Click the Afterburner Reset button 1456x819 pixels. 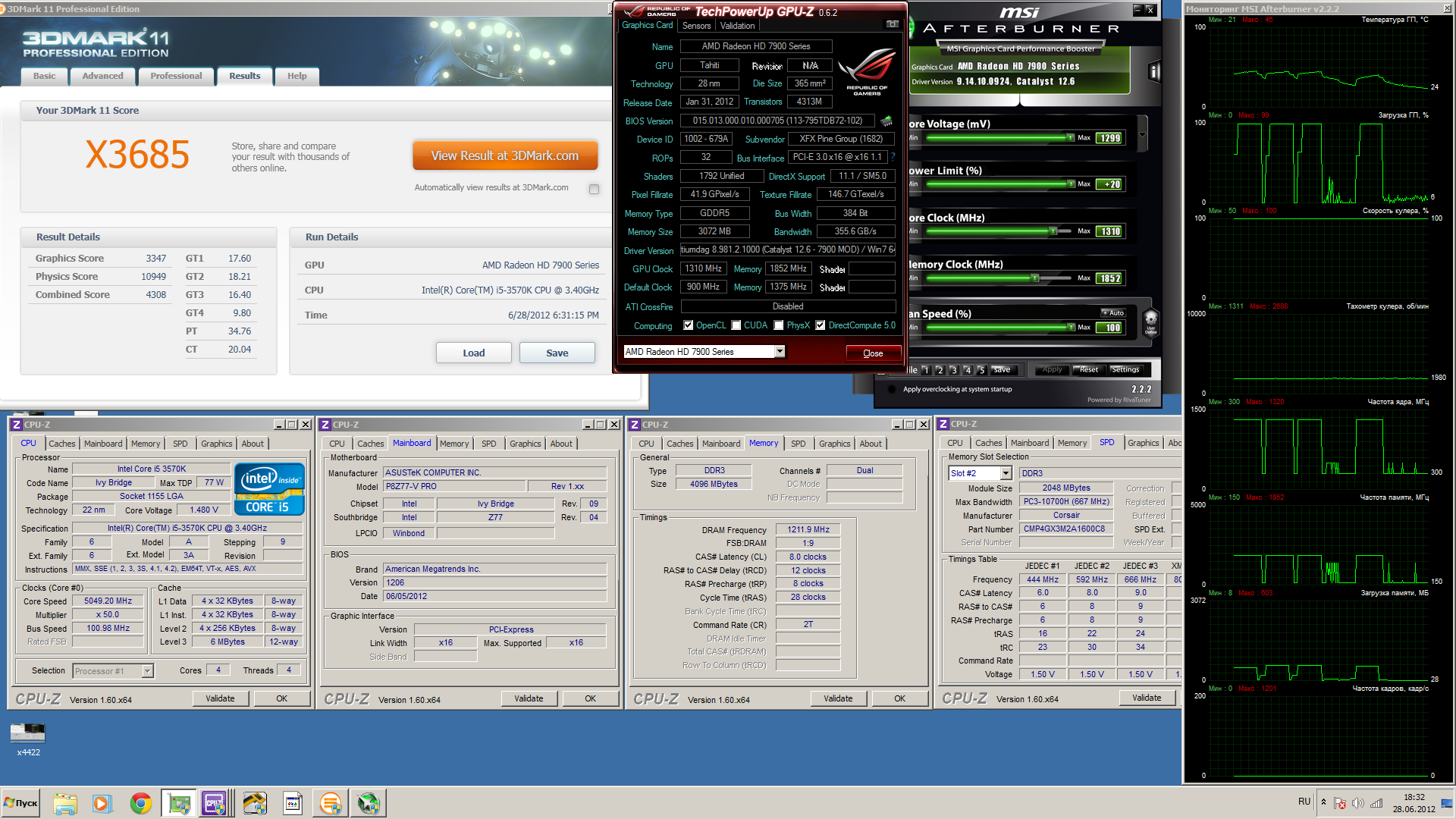pyautogui.click(x=1088, y=369)
